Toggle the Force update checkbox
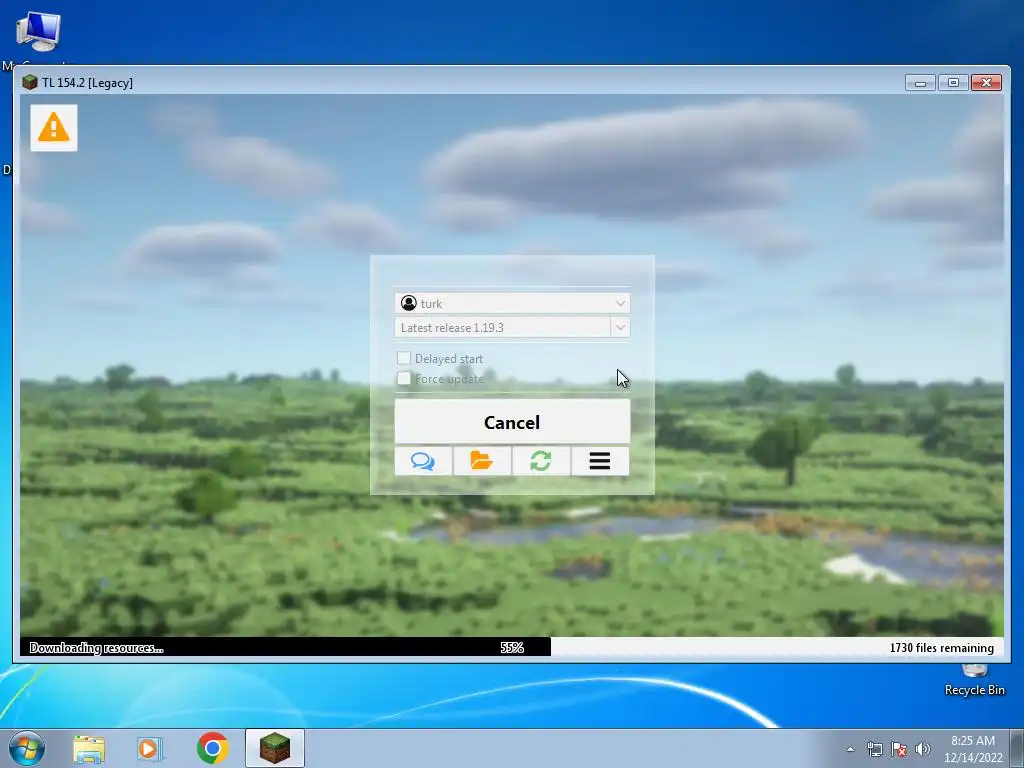 [x=404, y=378]
